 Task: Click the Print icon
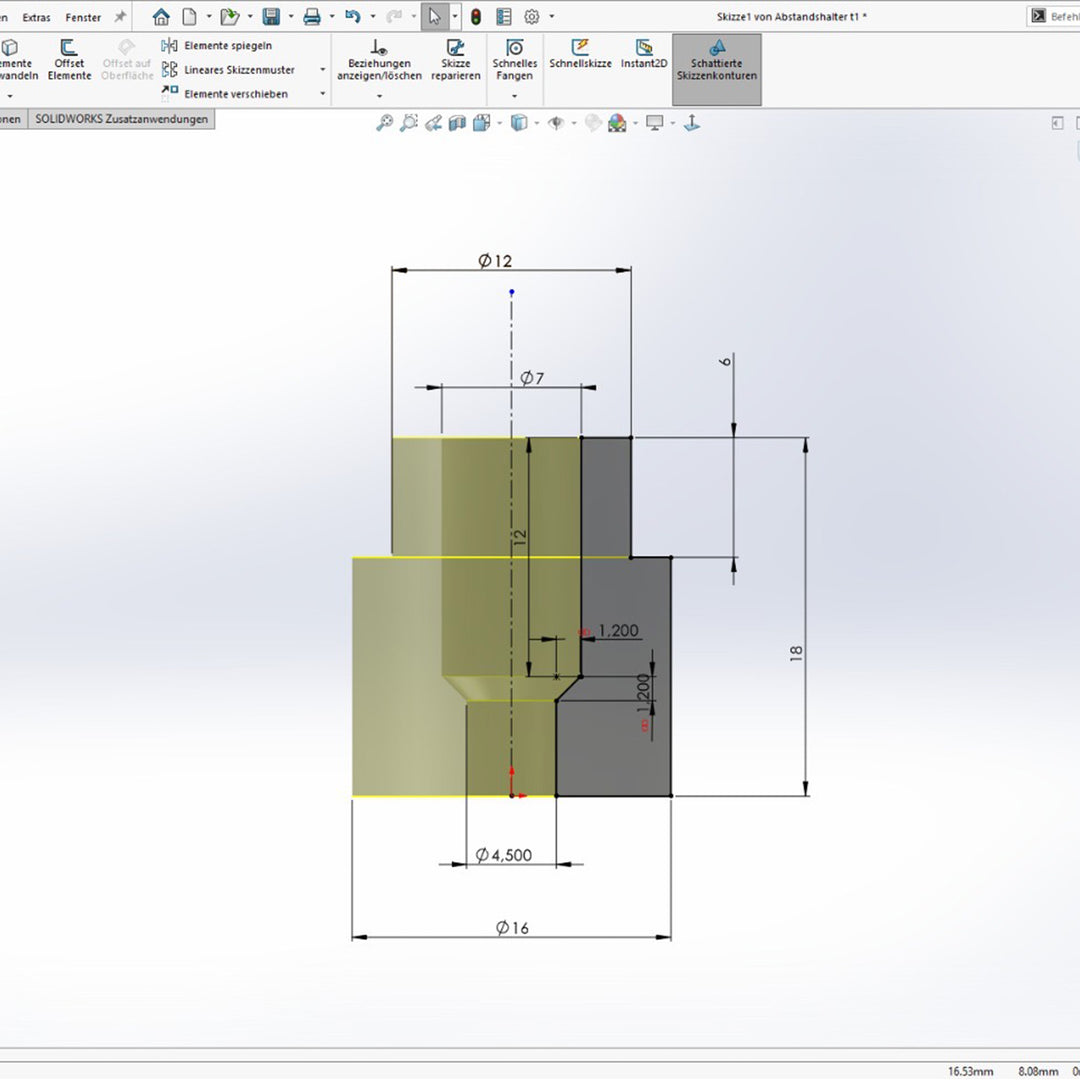[312, 17]
